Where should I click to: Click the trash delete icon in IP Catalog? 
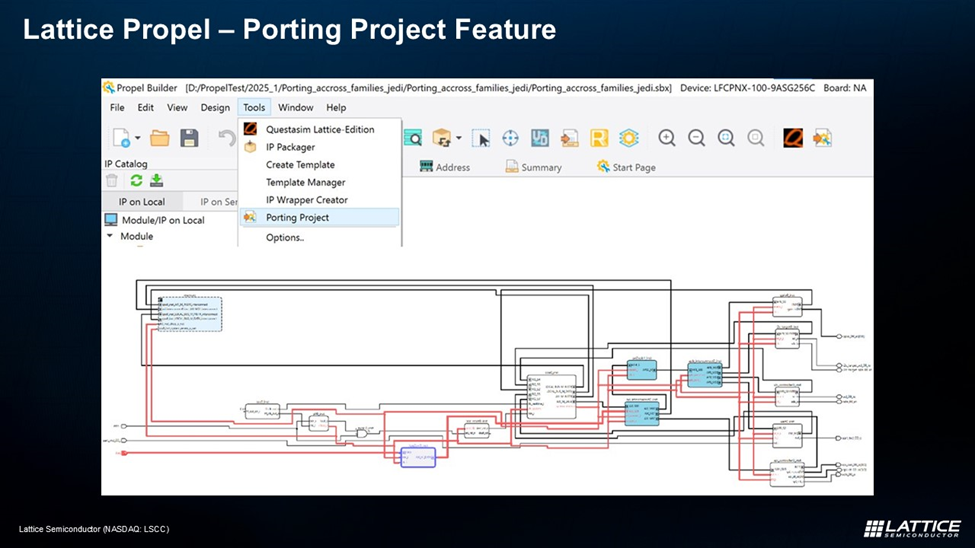click(x=112, y=180)
